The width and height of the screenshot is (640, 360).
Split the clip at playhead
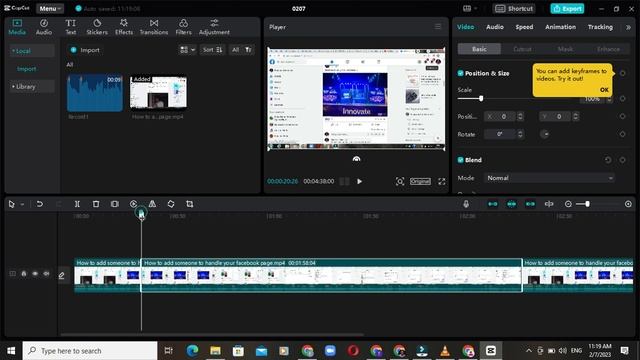click(x=77, y=204)
